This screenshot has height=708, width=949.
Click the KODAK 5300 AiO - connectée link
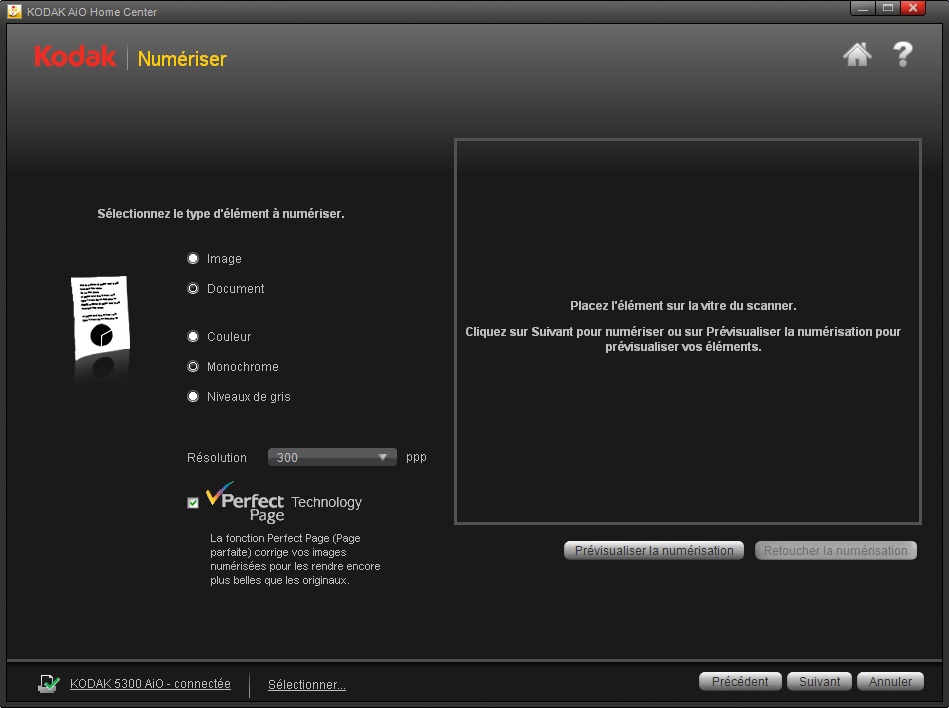pos(150,684)
